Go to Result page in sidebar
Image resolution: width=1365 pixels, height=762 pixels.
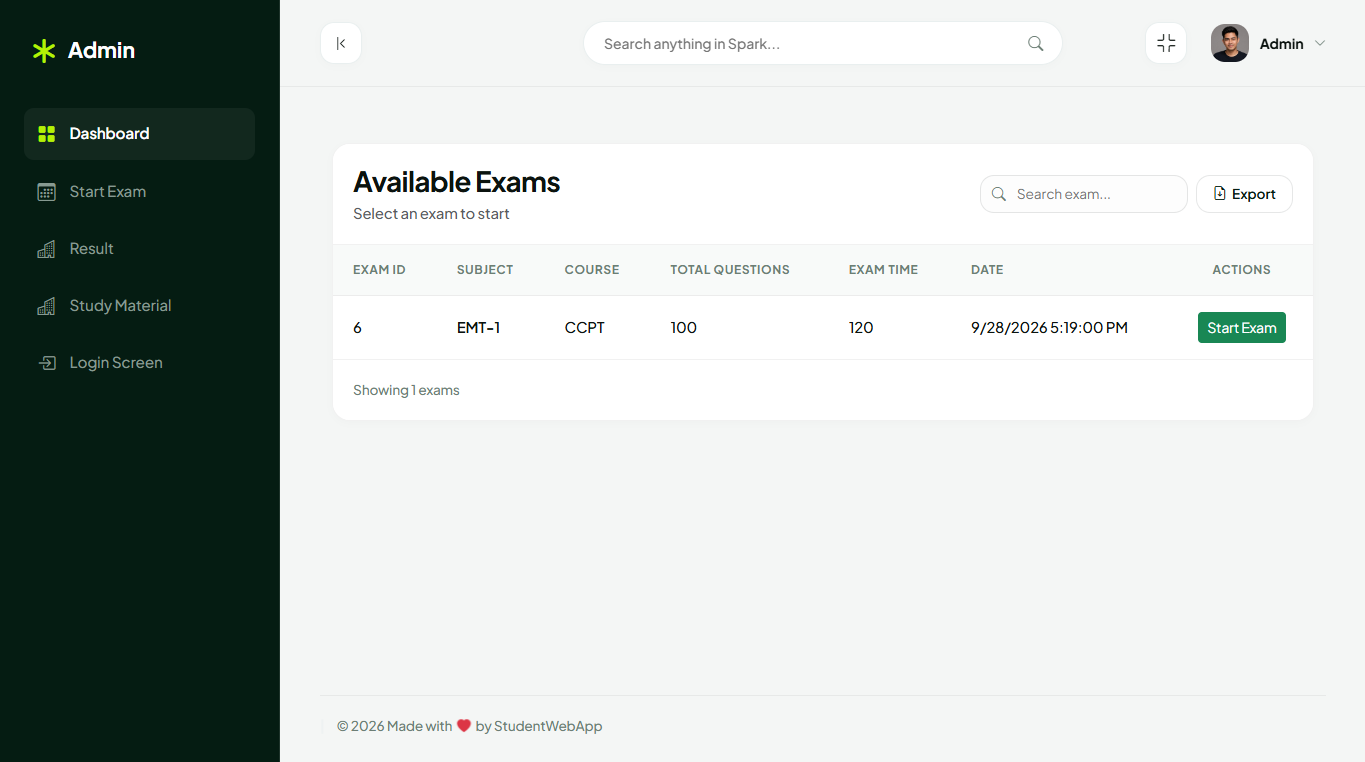point(139,249)
